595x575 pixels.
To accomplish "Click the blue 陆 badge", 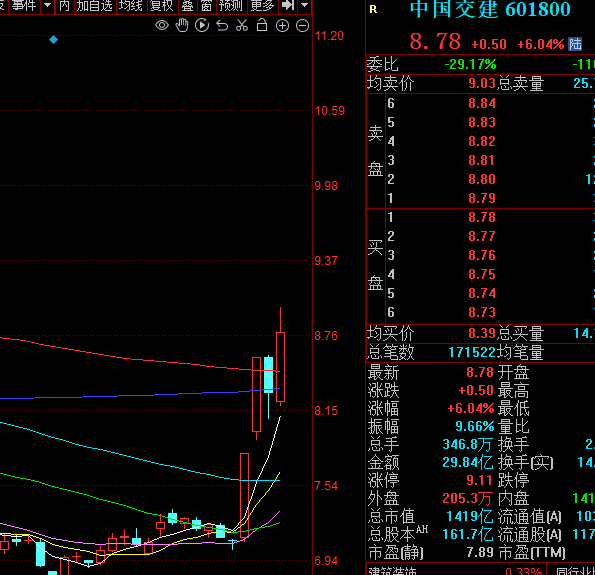I will coord(575,44).
